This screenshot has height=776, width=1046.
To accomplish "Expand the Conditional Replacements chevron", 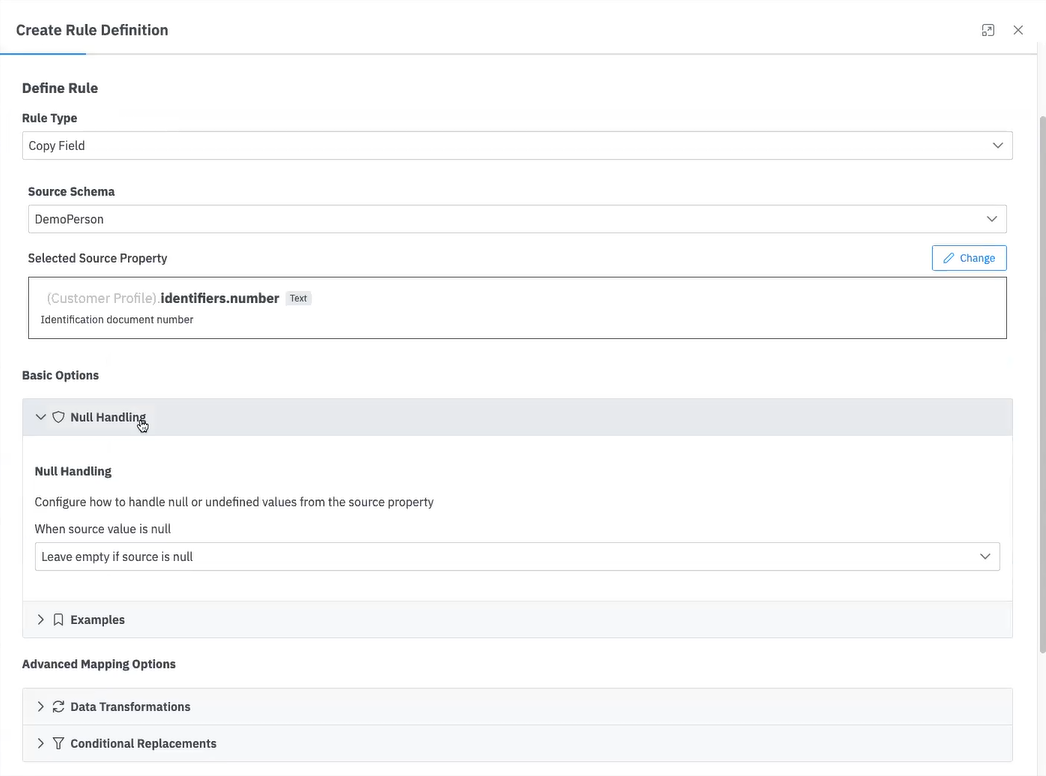I will [41, 744].
